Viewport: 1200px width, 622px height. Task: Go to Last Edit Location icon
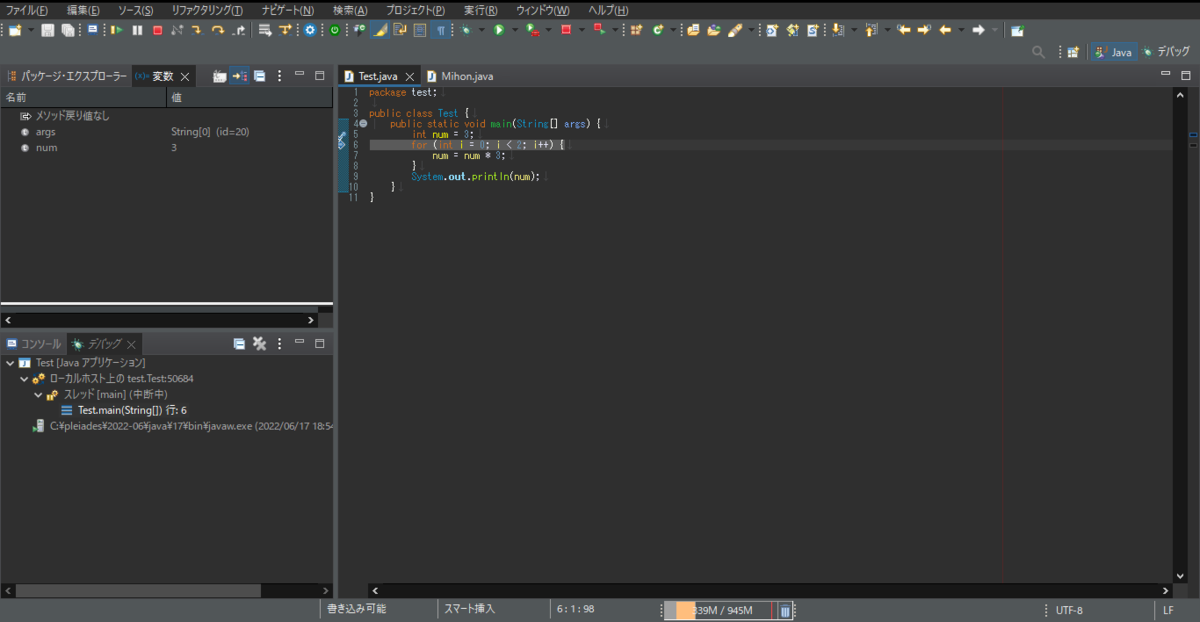pos(903,30)
